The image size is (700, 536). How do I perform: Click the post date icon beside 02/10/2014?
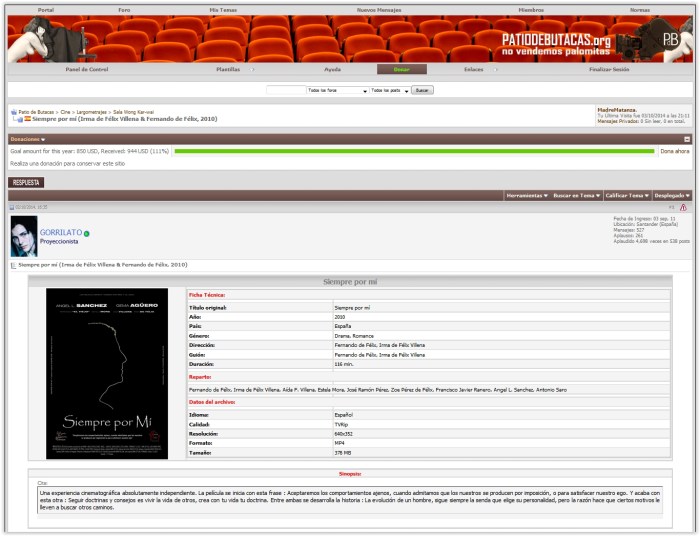point(12,208)
